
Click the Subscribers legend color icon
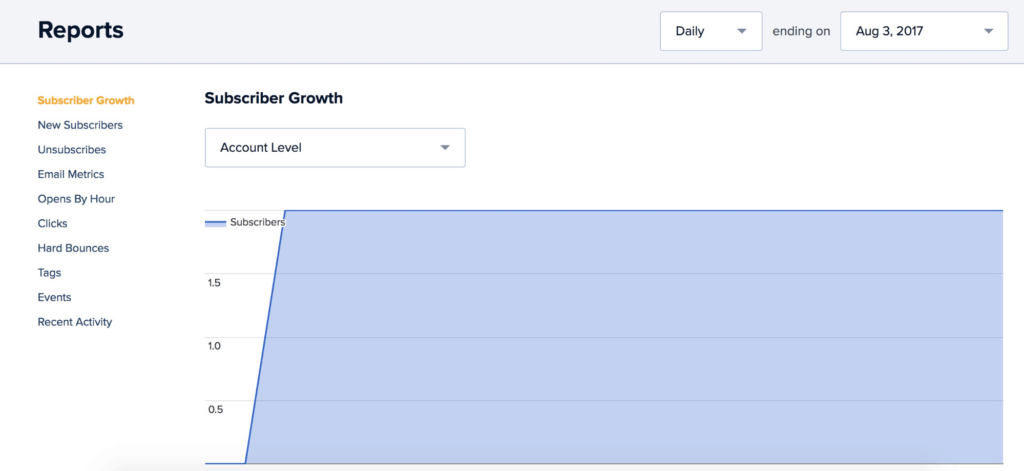pyautogui.click(x=216, y=223)
